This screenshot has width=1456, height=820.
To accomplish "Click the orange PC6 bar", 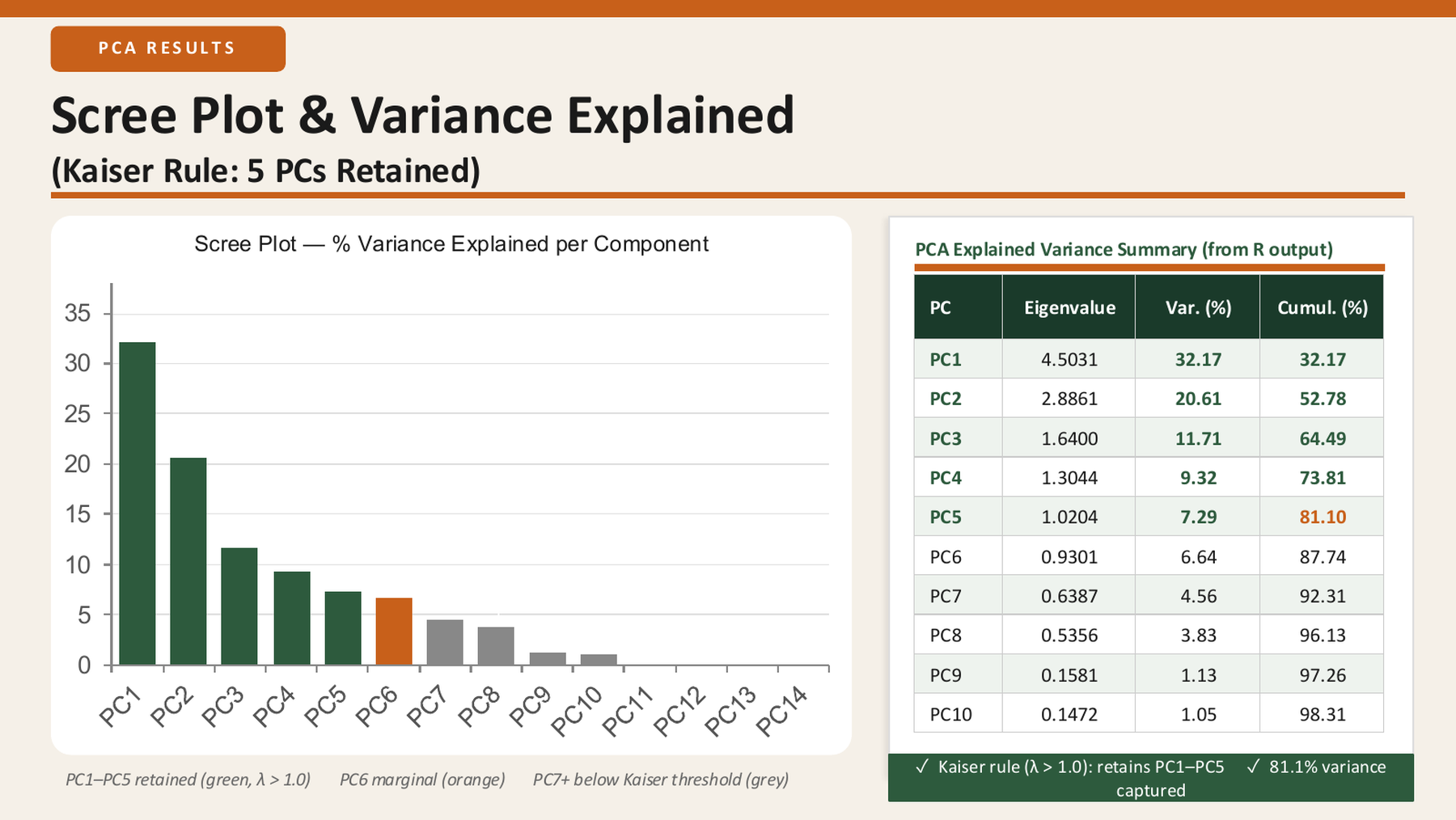I will coord(394,632).
